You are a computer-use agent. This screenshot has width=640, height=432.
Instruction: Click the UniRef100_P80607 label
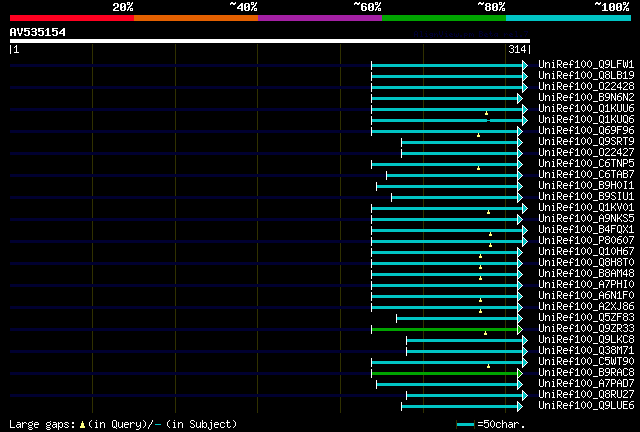point(586,240)
